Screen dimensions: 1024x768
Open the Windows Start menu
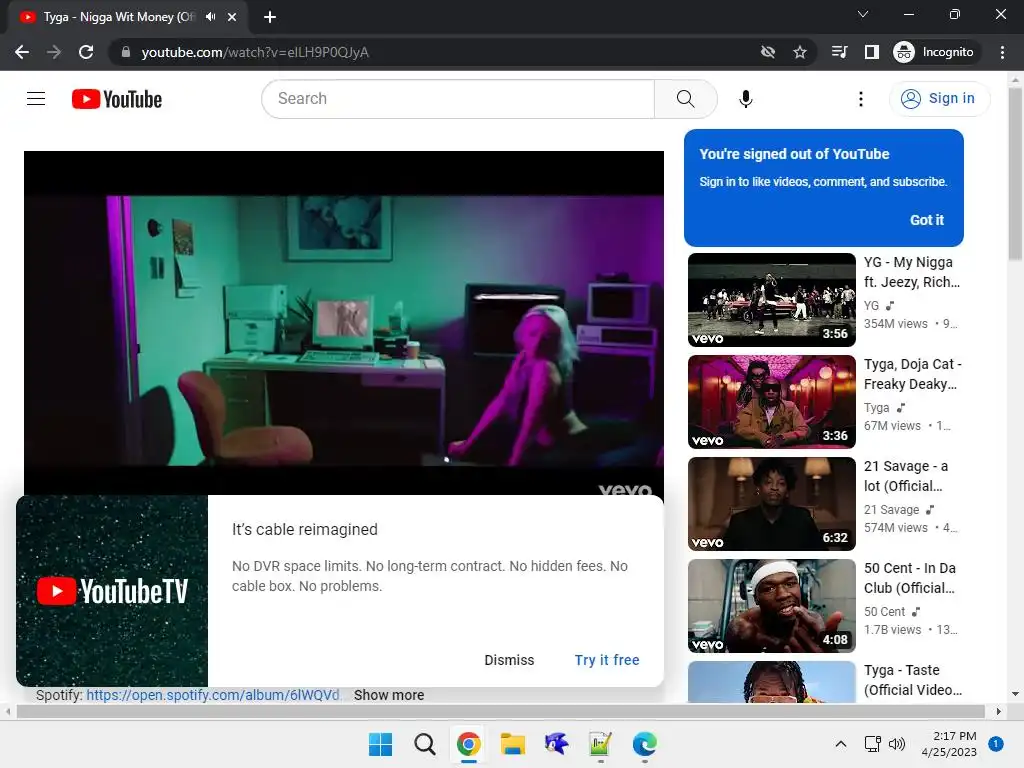[380, 744]
